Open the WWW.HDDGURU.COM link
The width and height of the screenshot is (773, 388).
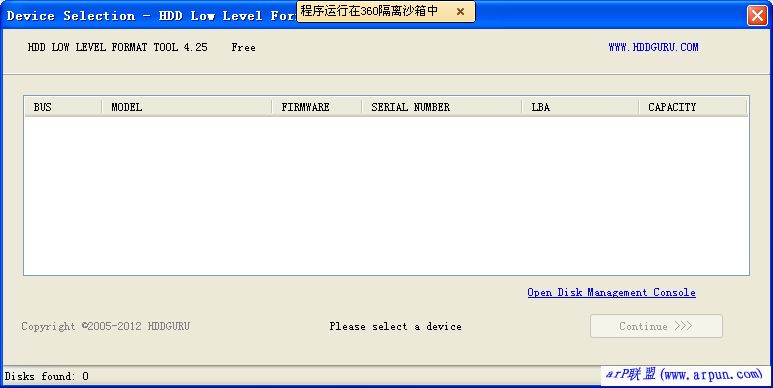653,47
